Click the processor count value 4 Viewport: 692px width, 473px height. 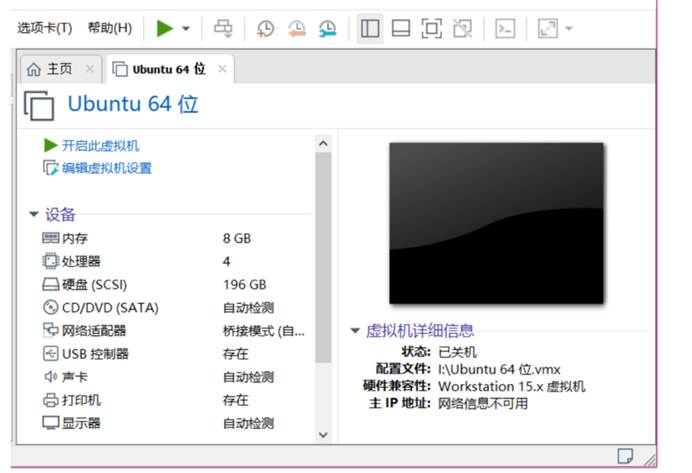tap(226, 262)
